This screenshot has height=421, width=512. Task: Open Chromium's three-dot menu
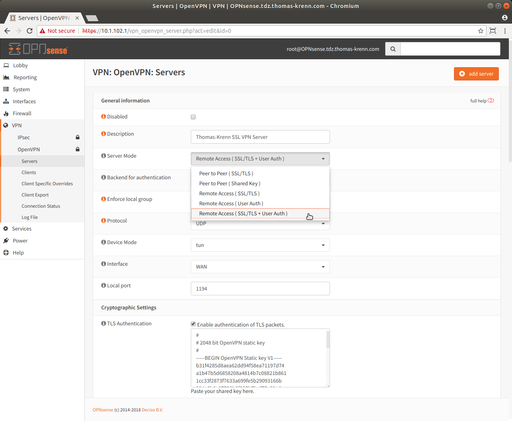tap(505, 31)
